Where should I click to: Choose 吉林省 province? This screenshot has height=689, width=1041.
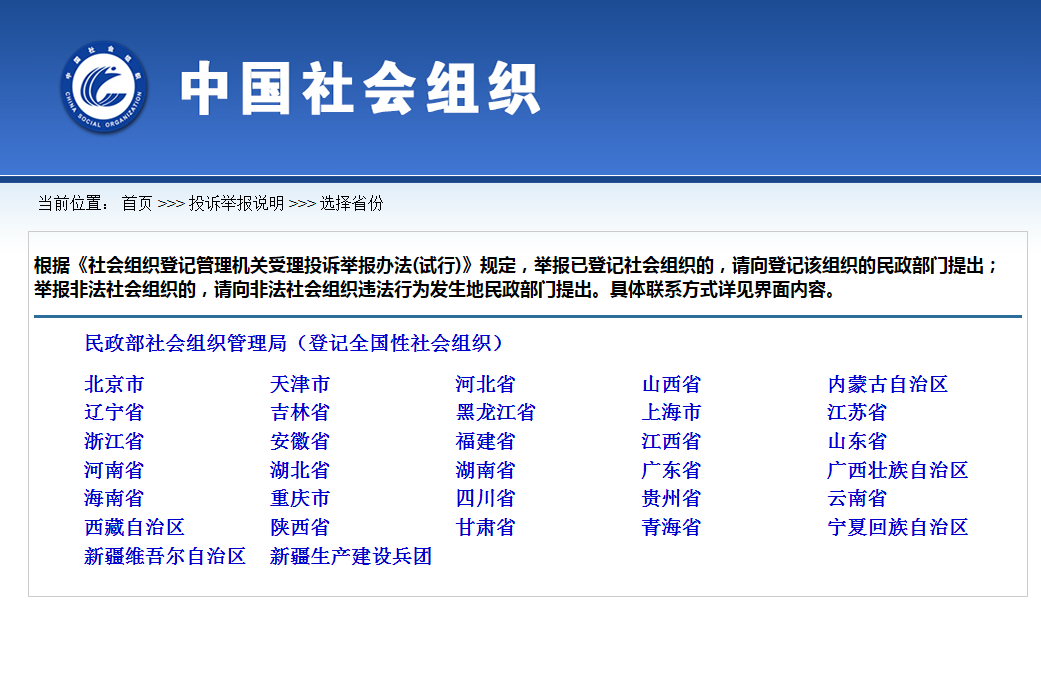coord(300,412)
